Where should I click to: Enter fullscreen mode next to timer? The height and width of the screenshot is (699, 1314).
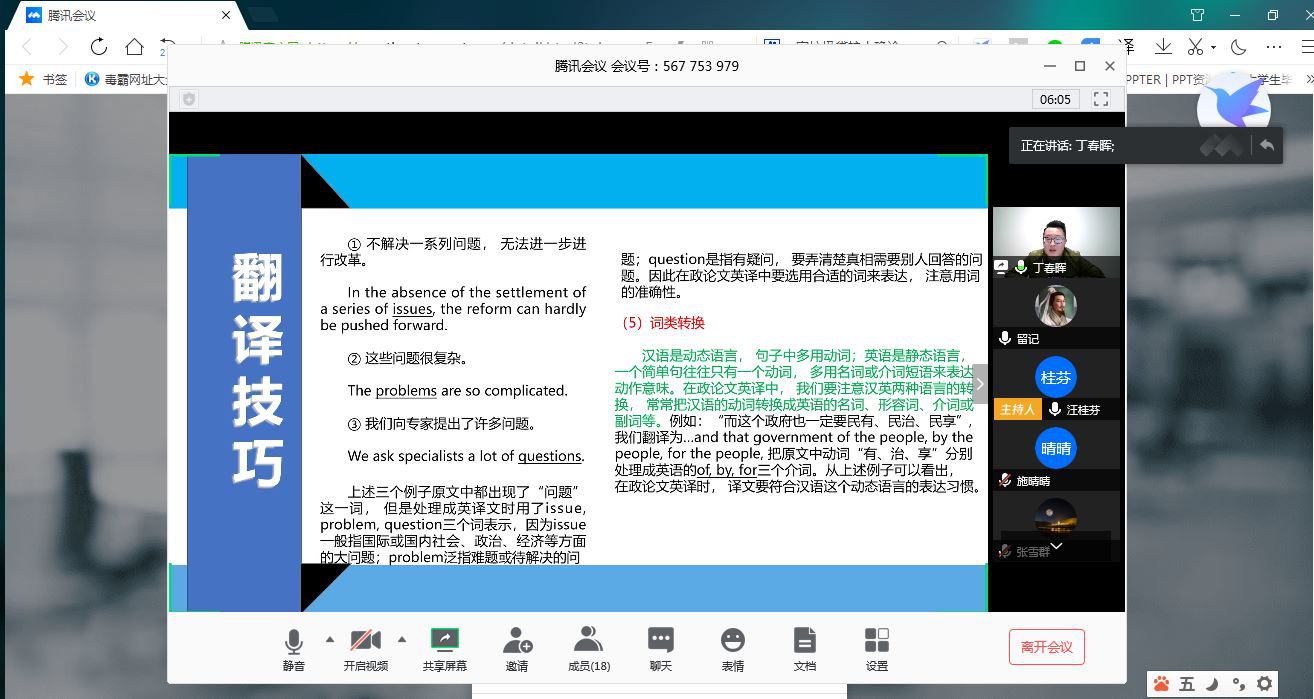(1101, 99)
